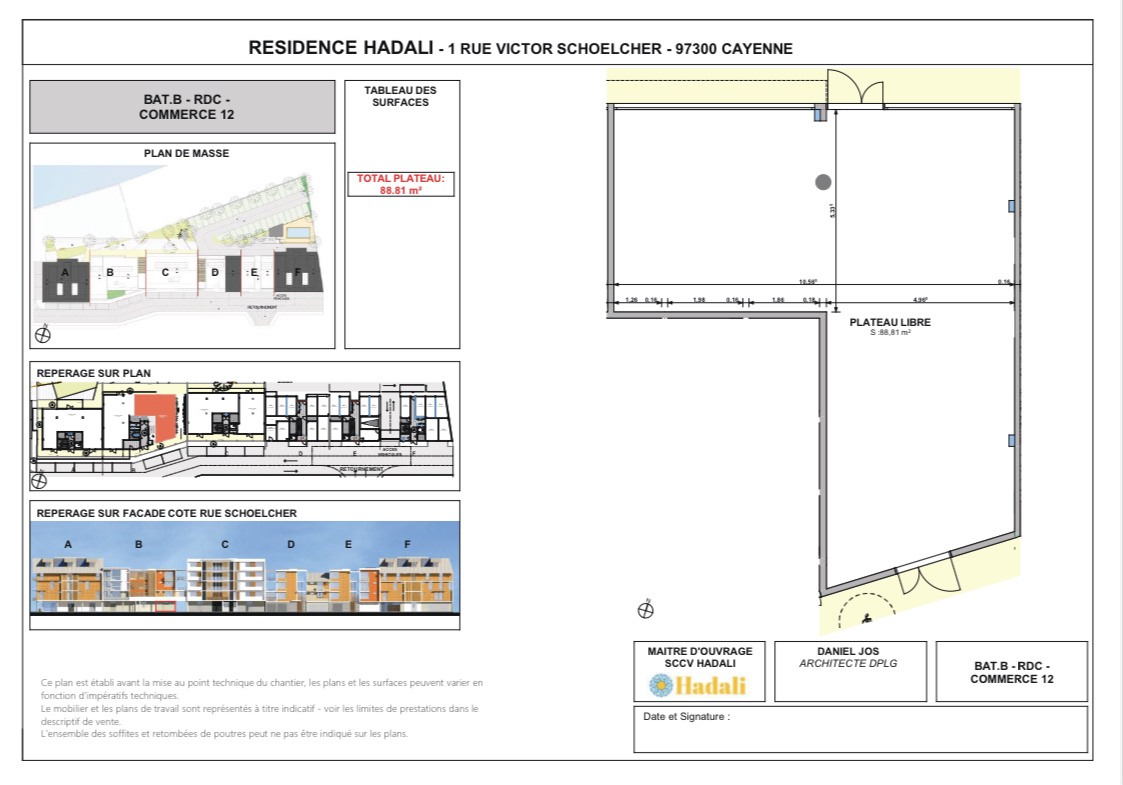
Task: Click the ARCHITECTE DPLG text
Action: (848, 663)
